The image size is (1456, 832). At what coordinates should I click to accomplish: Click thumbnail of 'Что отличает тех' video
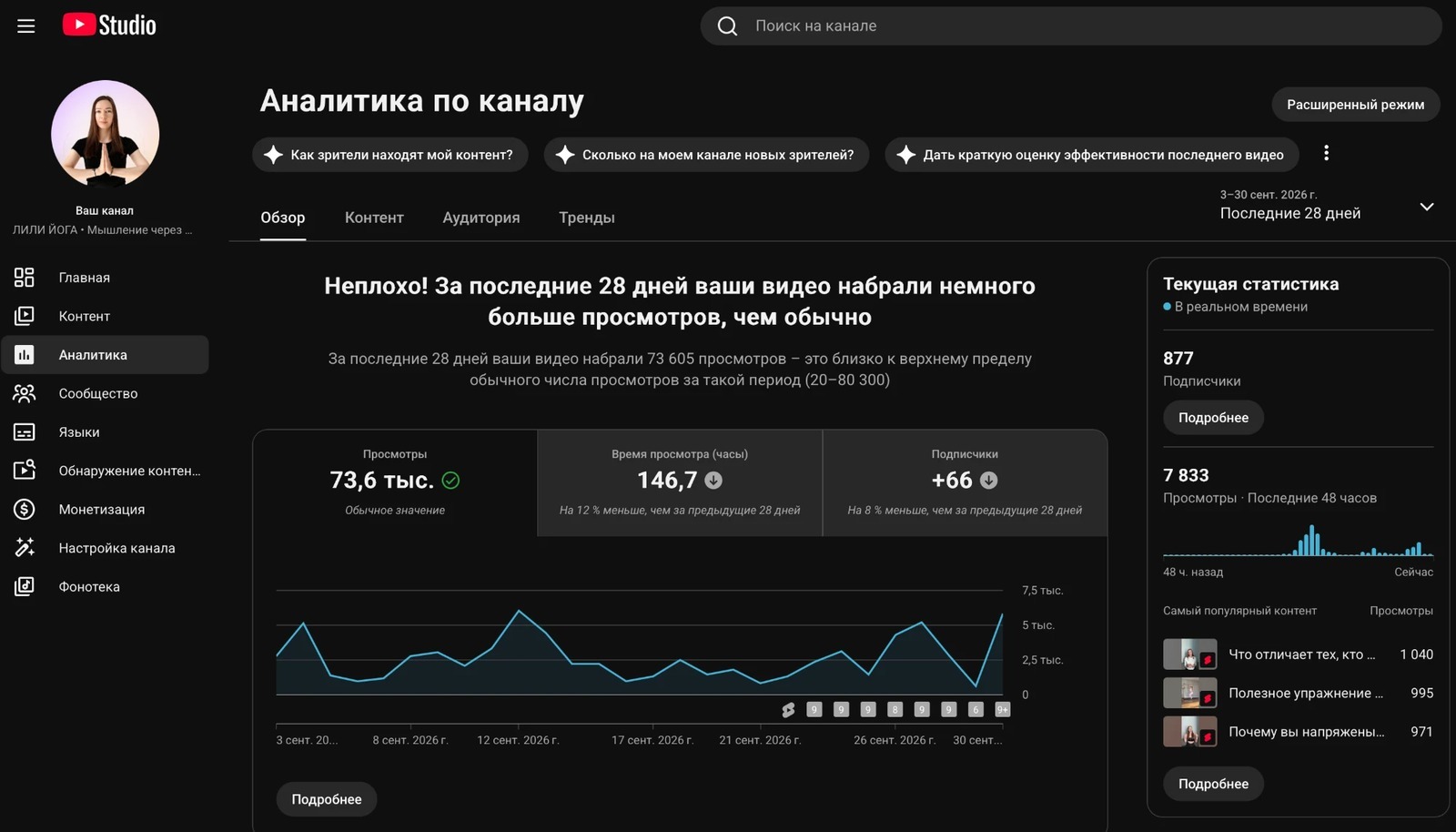point(1190,654)
